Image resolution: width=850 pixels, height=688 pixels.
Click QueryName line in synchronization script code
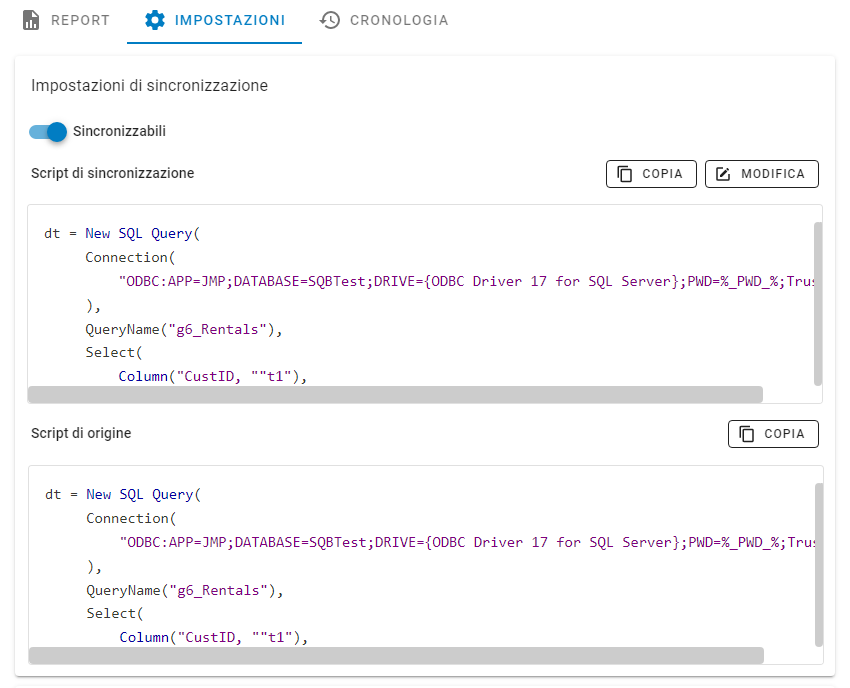point(184,329)
